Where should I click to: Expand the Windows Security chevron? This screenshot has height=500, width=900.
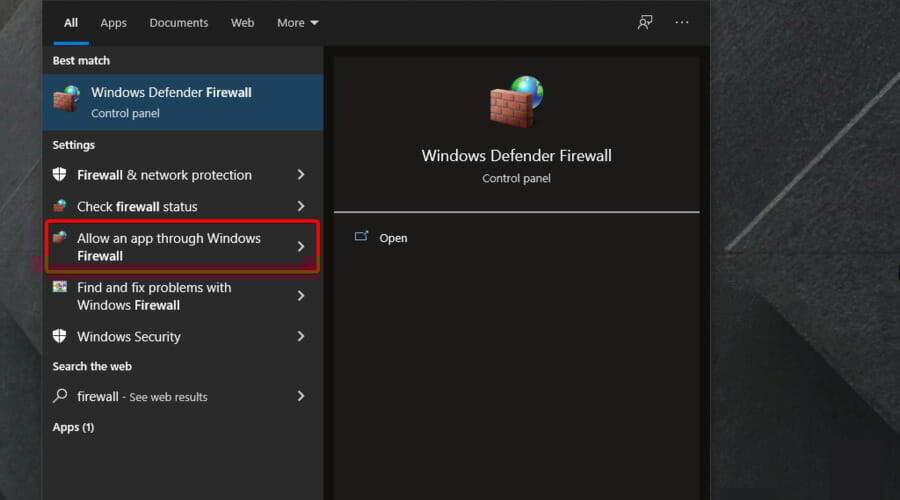coord(301,336)
